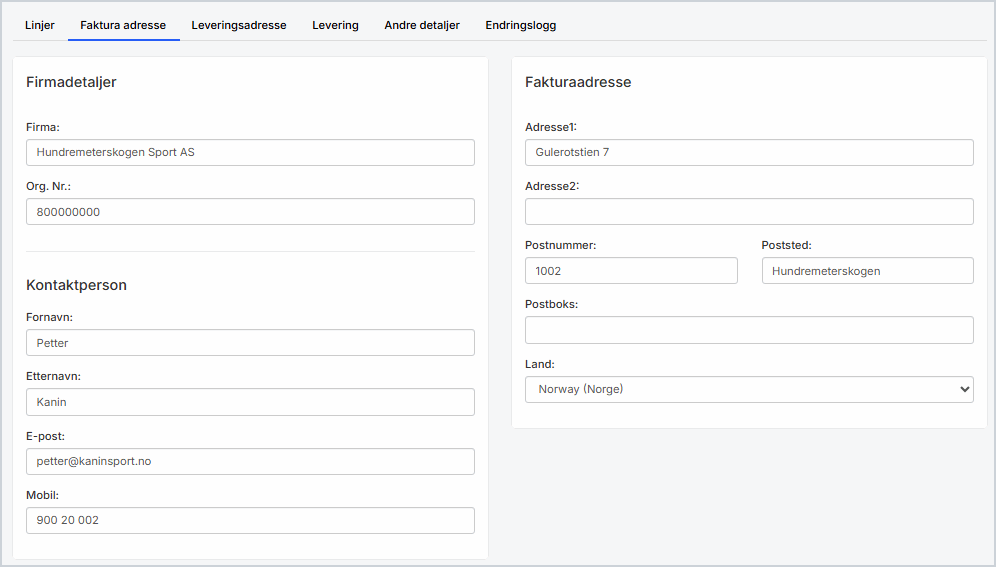Click the Kontaktperson section heading

coord(76,285)
